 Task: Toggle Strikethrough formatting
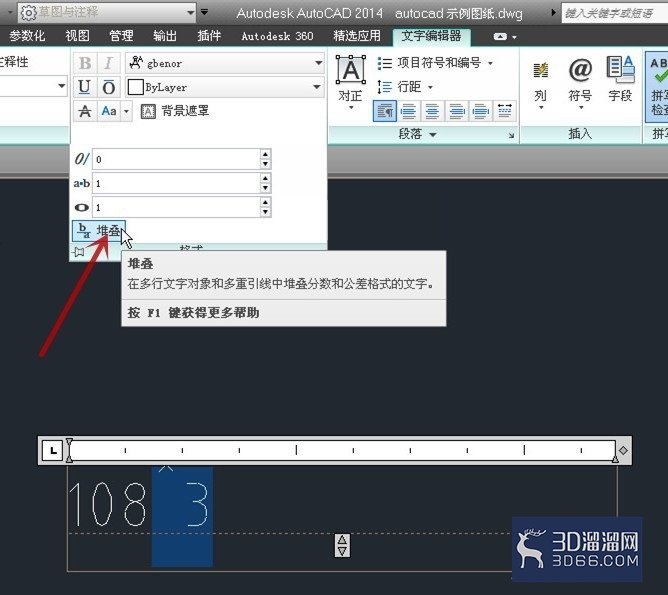coord(85,112)
